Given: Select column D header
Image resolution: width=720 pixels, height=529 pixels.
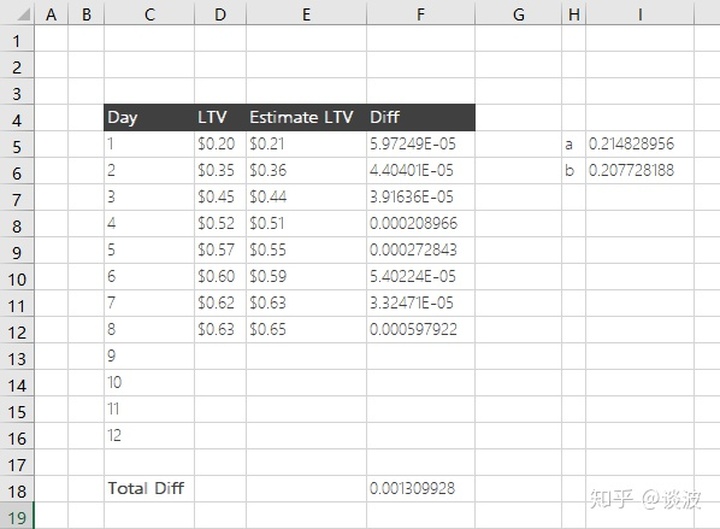Looking at the screenshot, I should coord(220,14).
